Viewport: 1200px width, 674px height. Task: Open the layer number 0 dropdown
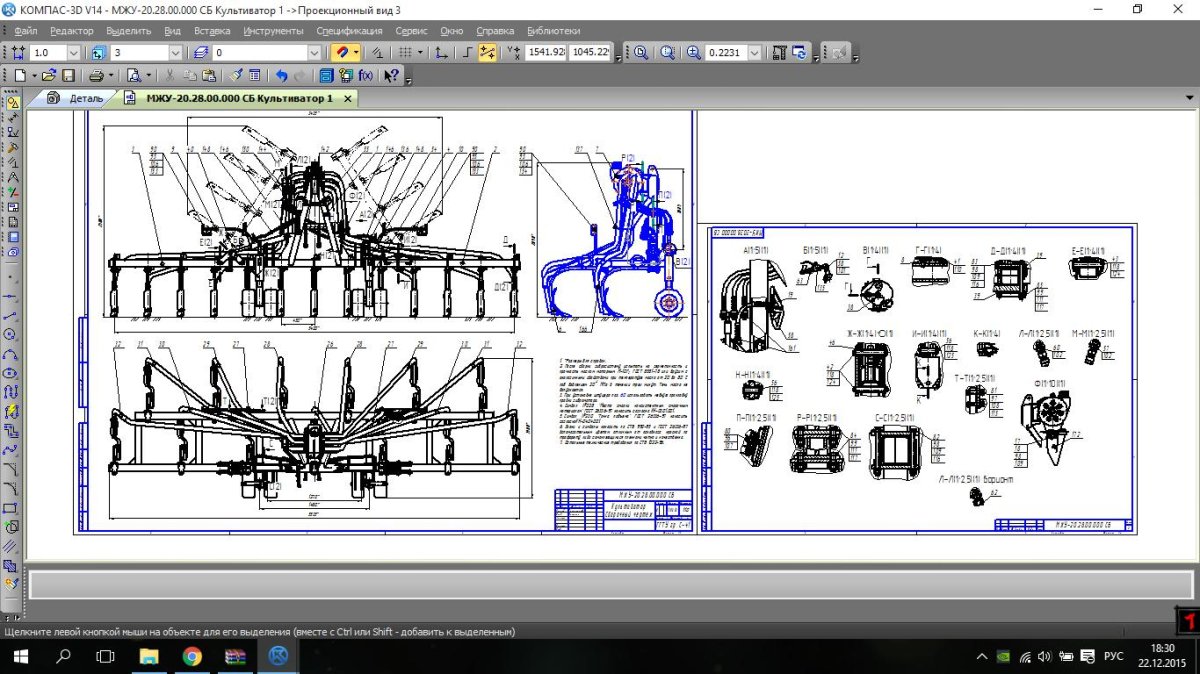(x=314, y=52)
